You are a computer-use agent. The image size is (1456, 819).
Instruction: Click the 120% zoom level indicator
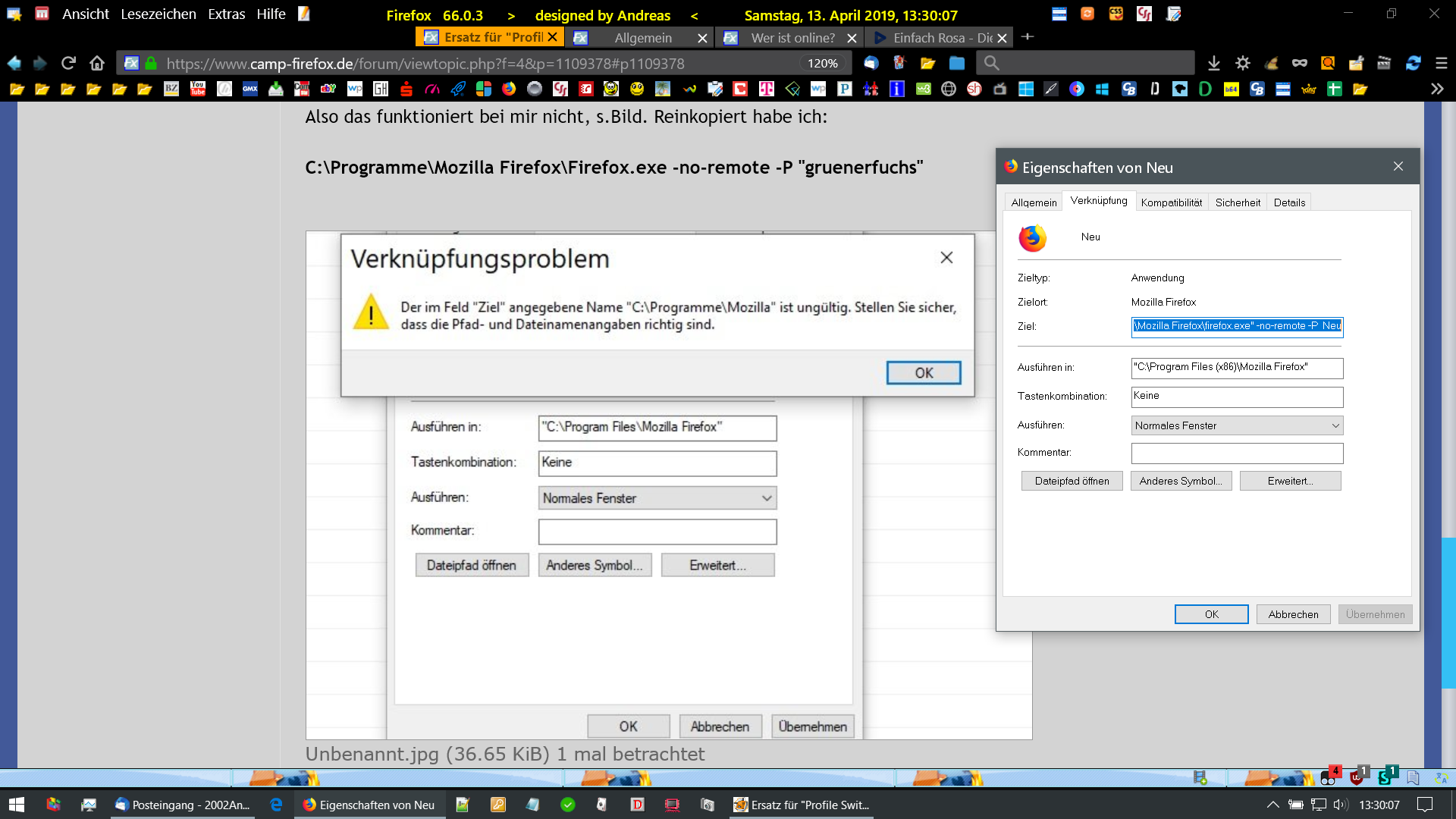point(822,64)
